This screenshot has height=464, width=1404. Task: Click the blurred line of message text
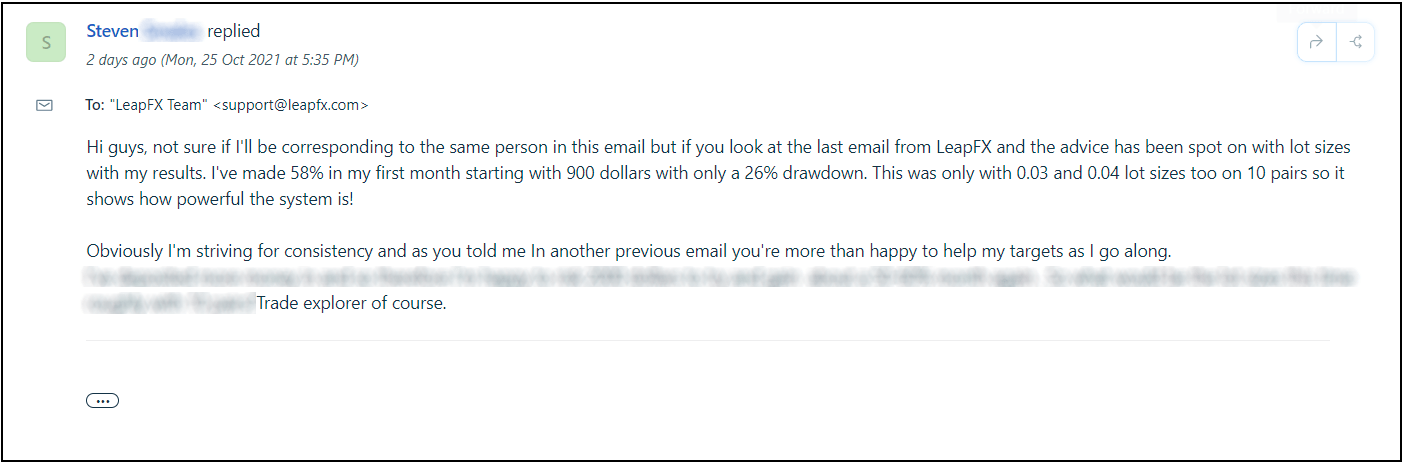click(700, 277)
